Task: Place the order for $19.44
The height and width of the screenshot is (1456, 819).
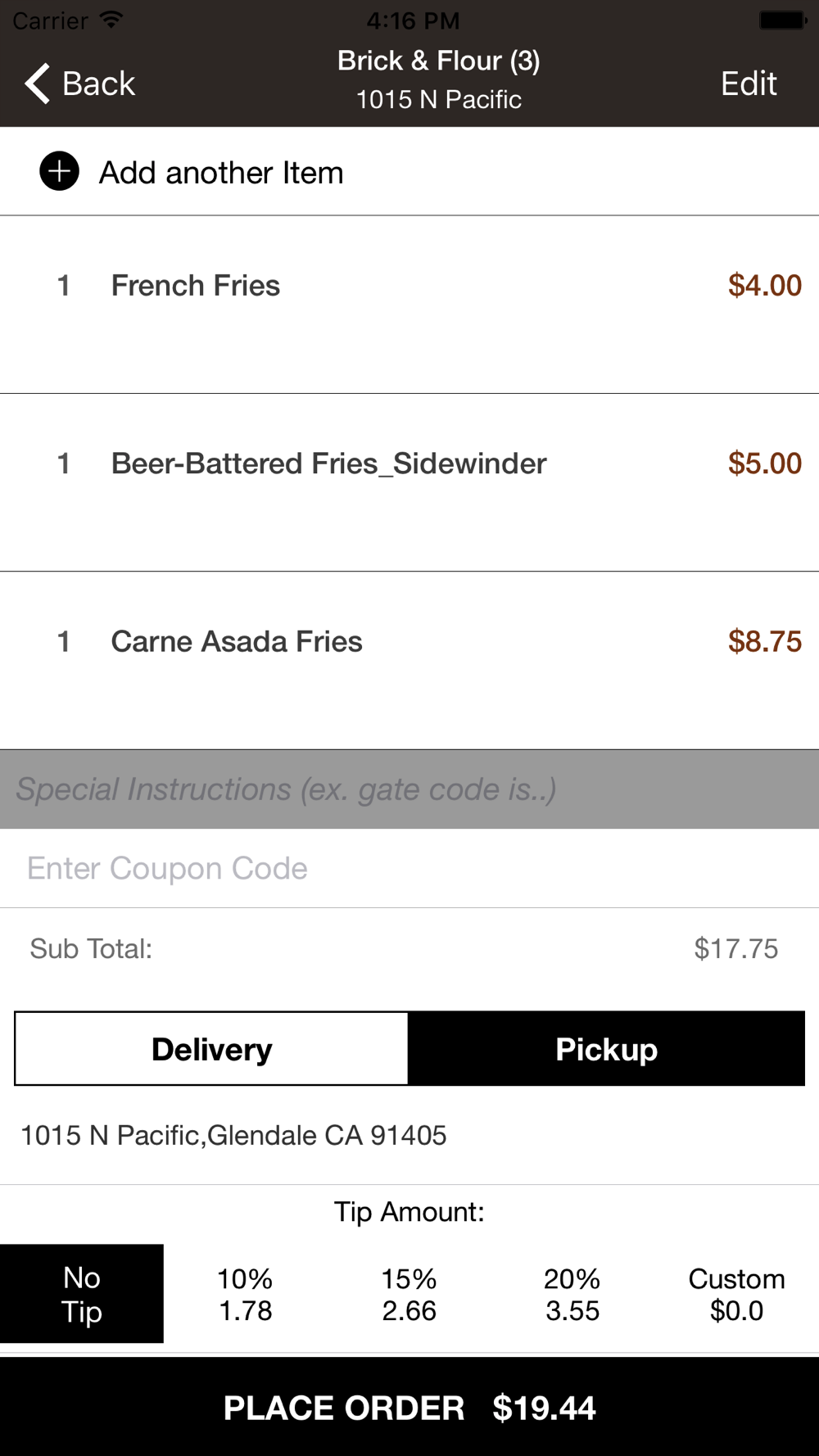Action: tap(409, 1407)
